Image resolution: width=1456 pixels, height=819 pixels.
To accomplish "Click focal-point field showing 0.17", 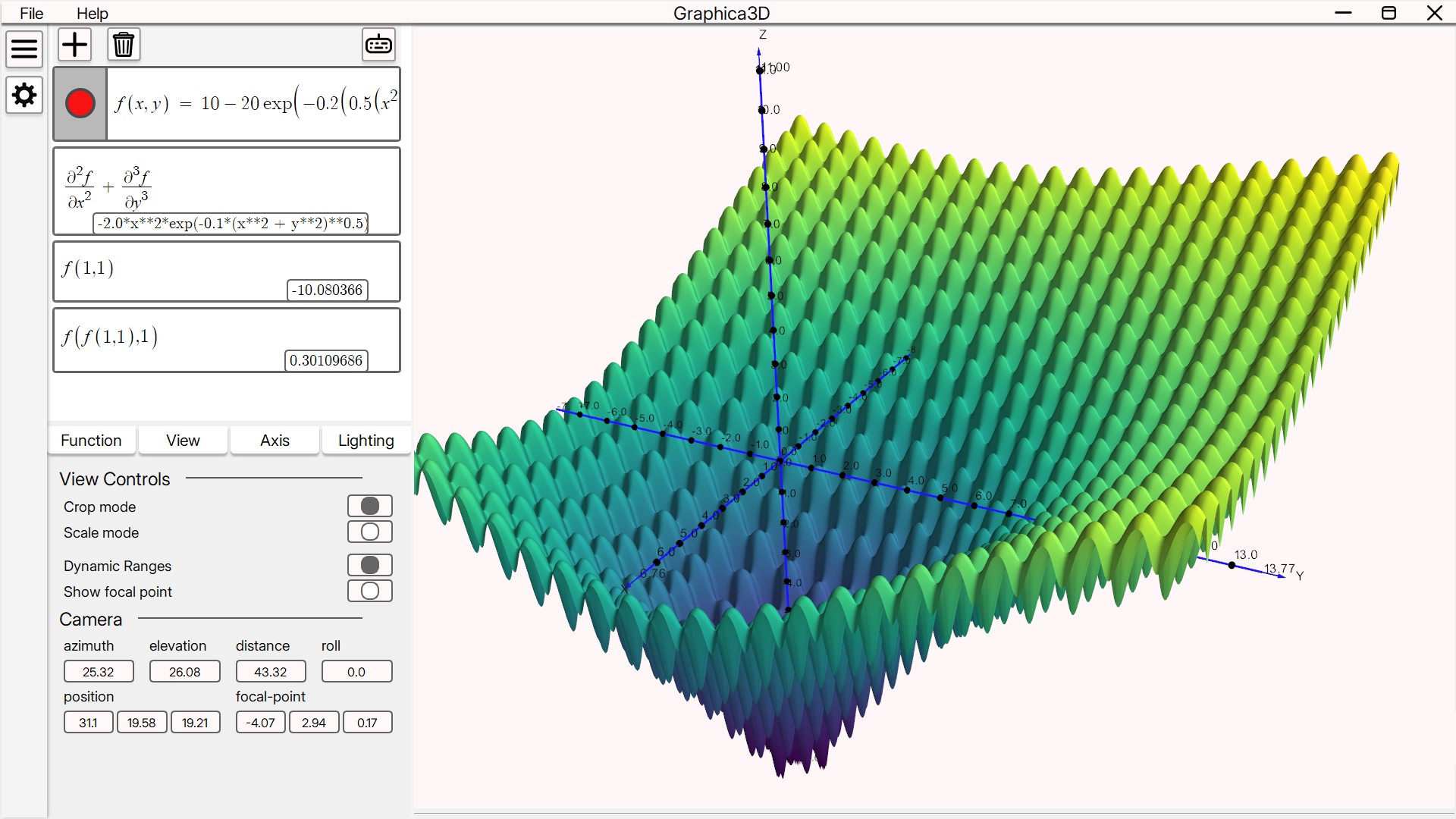I will (368, 723).
